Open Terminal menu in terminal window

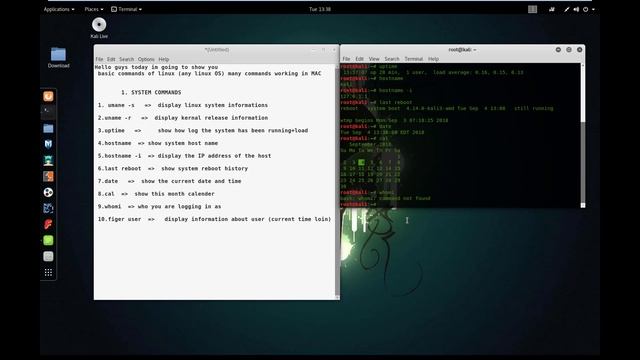(x=413, y=59)
